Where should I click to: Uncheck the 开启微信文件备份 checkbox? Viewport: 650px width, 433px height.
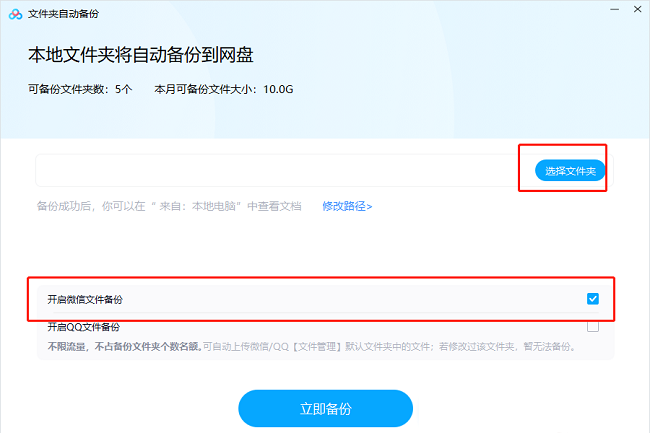[x=593, y=299]
